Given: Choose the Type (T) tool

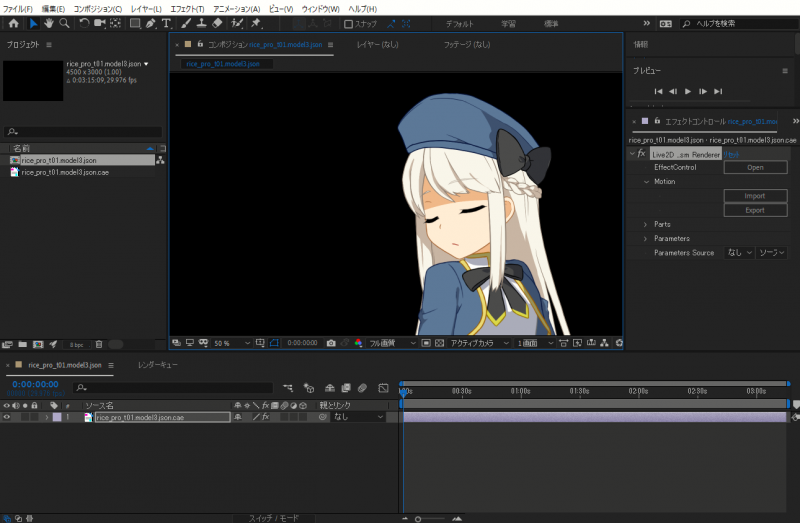Looking at the screenshot, I should (x=166, y=23).
